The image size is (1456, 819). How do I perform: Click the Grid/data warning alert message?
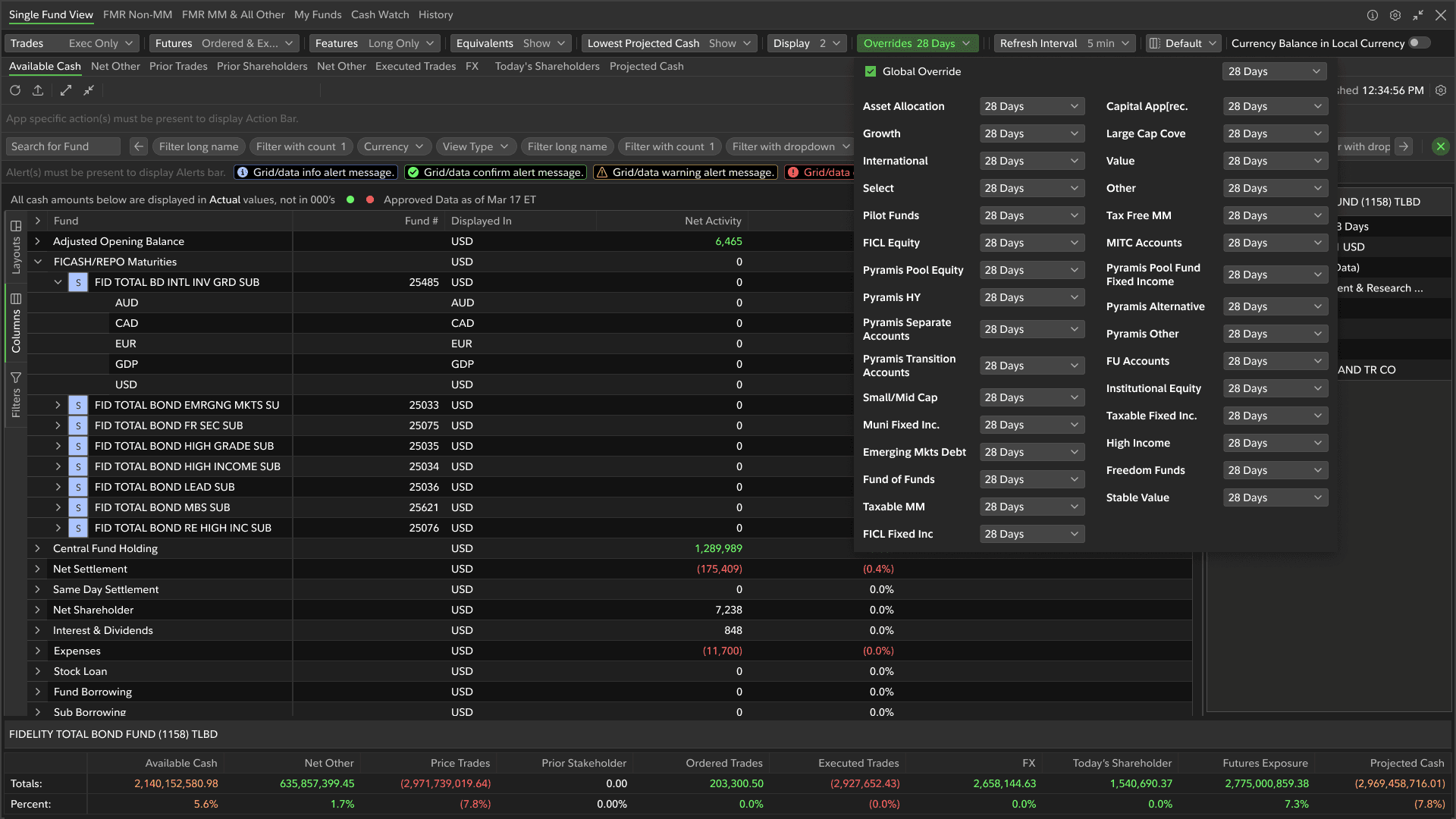click(686, 172)
